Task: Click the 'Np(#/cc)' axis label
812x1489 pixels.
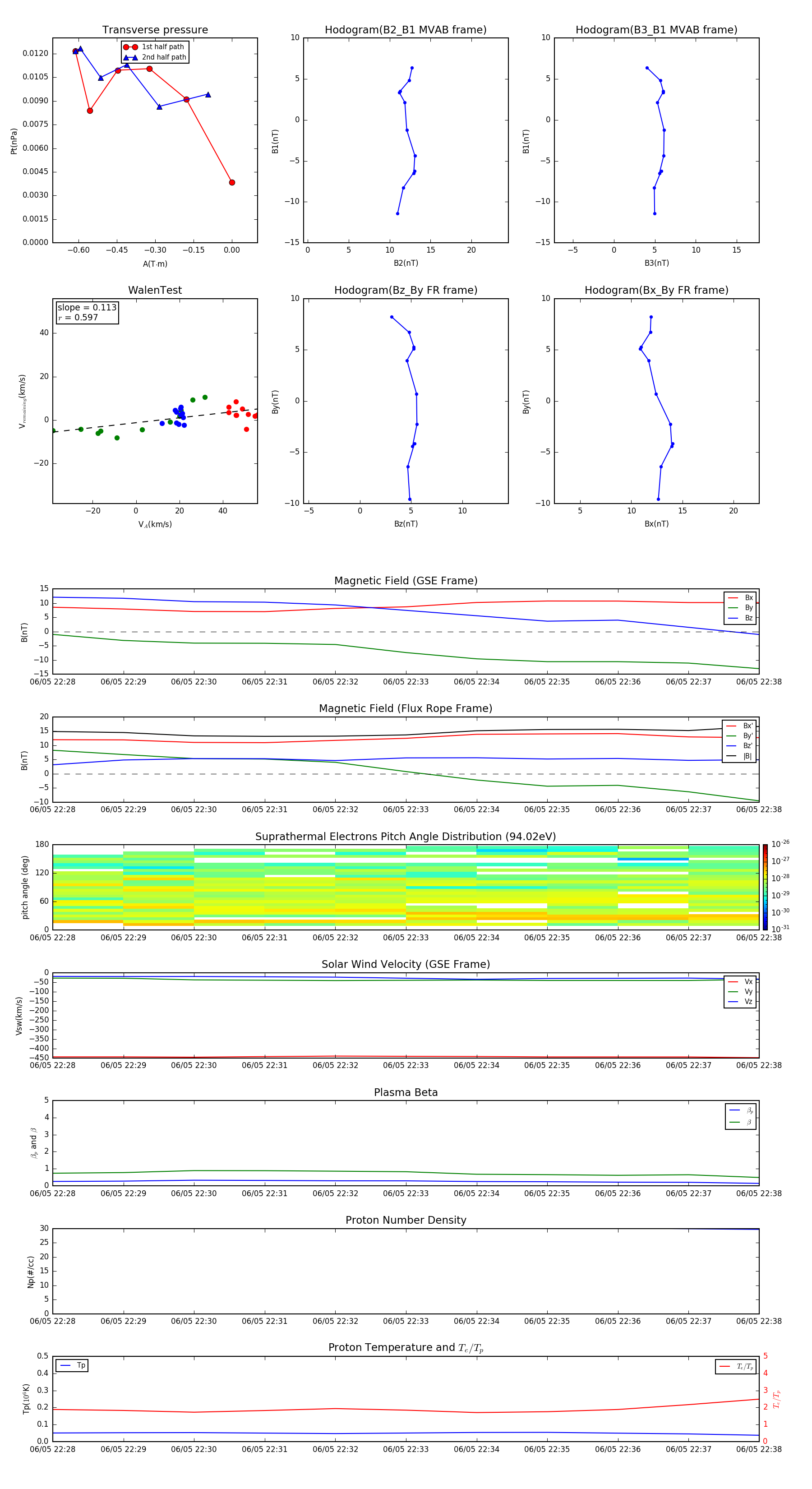Action: 31,1272
